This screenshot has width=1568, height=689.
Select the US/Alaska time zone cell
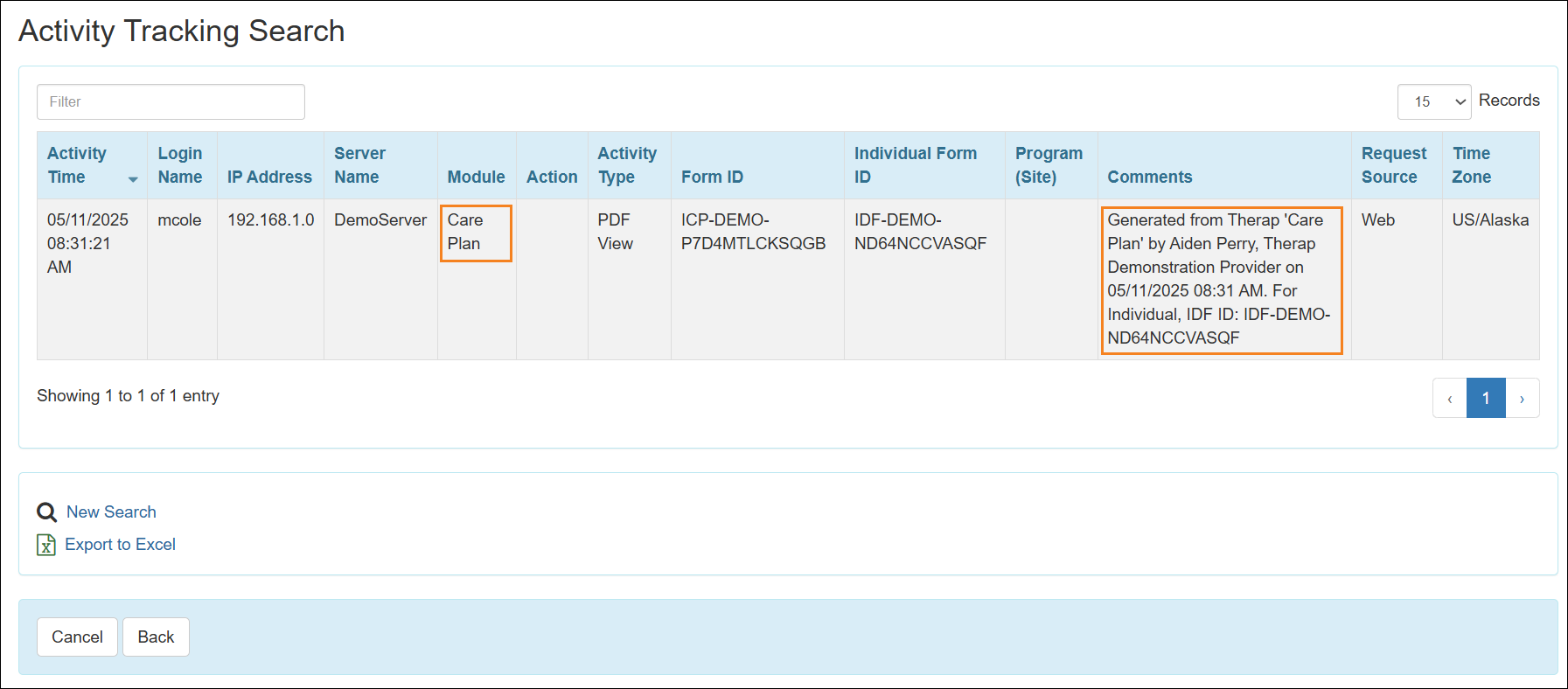tap(1491, 279)
